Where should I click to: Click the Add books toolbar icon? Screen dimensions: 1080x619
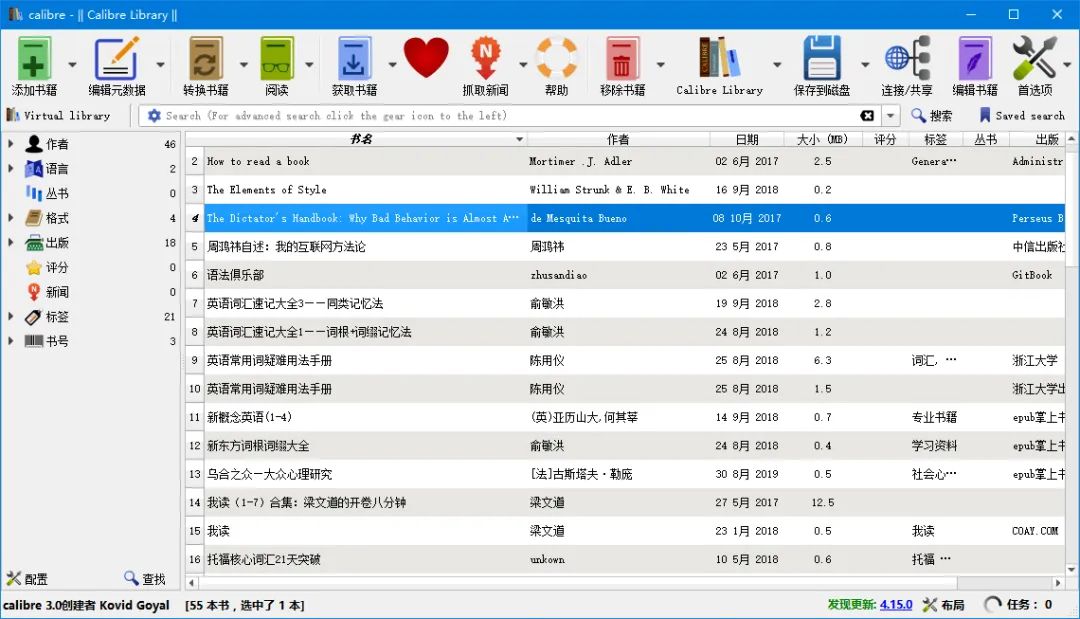click(33, 59)
